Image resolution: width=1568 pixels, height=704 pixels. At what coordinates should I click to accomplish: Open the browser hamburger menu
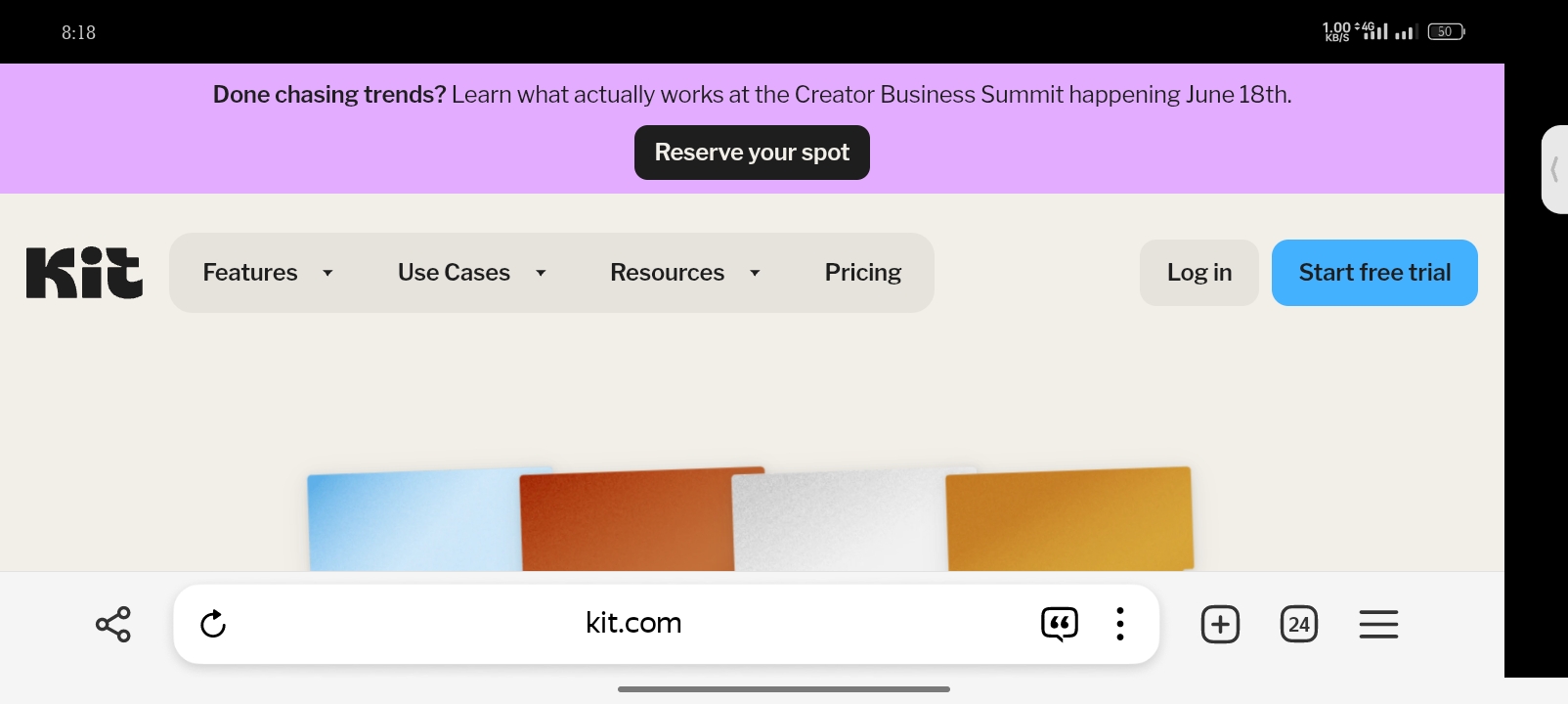[1378, 624]
